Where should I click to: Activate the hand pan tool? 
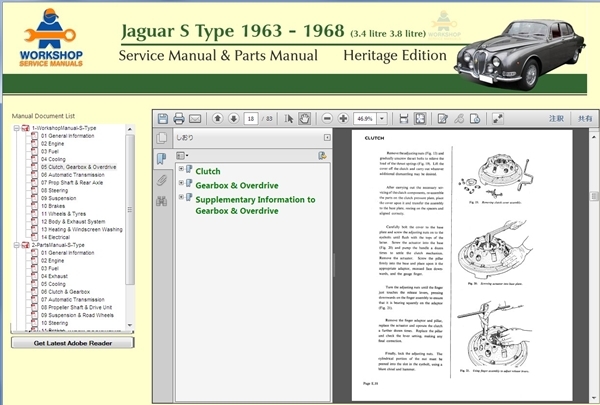pos(305,119)
